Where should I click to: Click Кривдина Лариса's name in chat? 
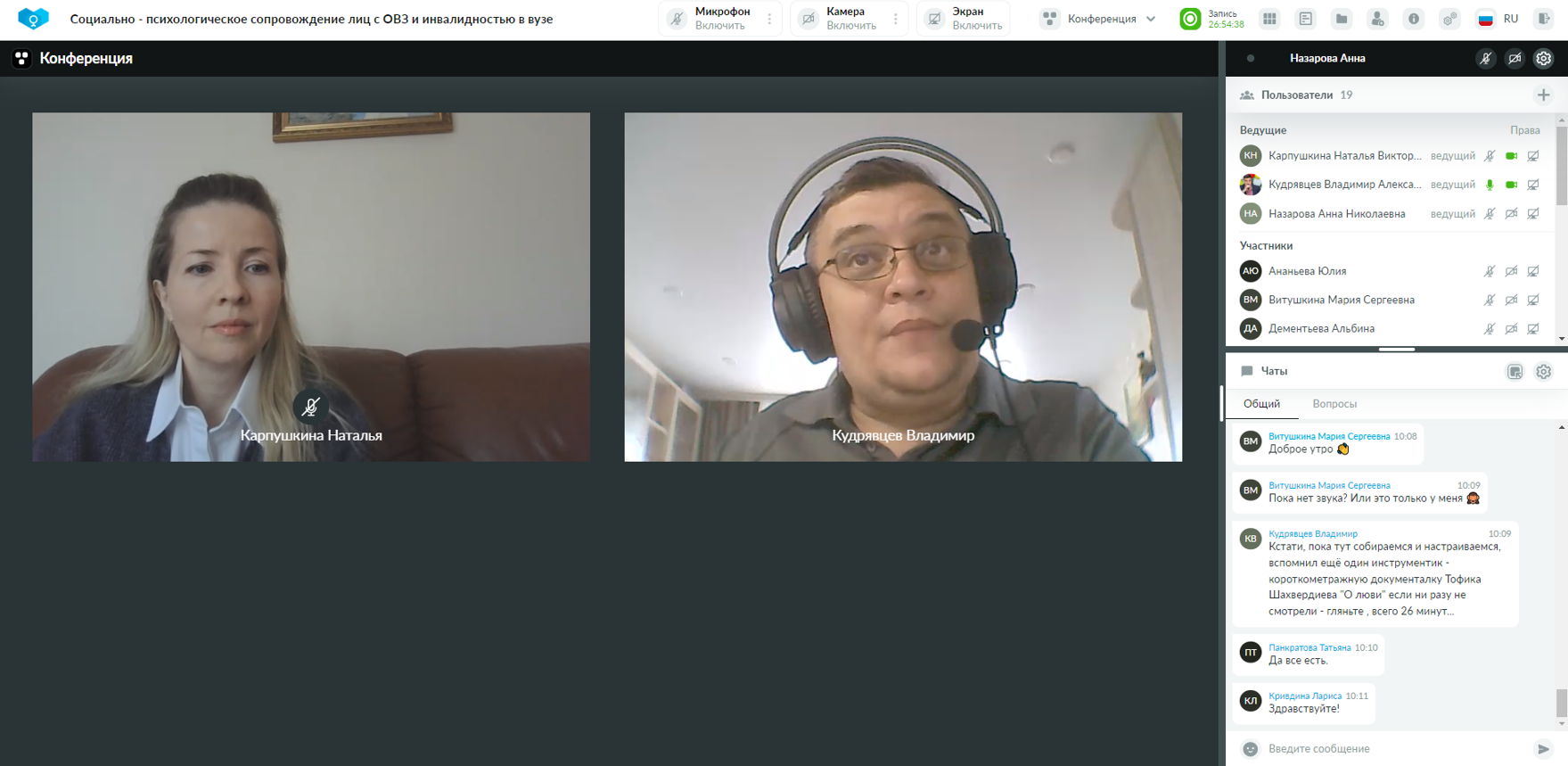(1305, 696)
